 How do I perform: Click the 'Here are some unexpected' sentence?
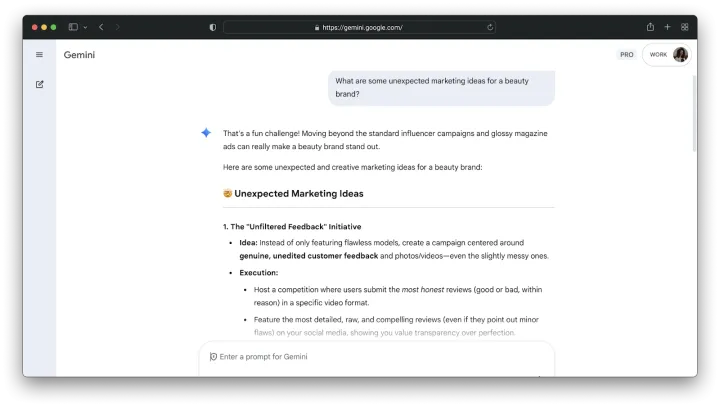(x=353, y=168)
